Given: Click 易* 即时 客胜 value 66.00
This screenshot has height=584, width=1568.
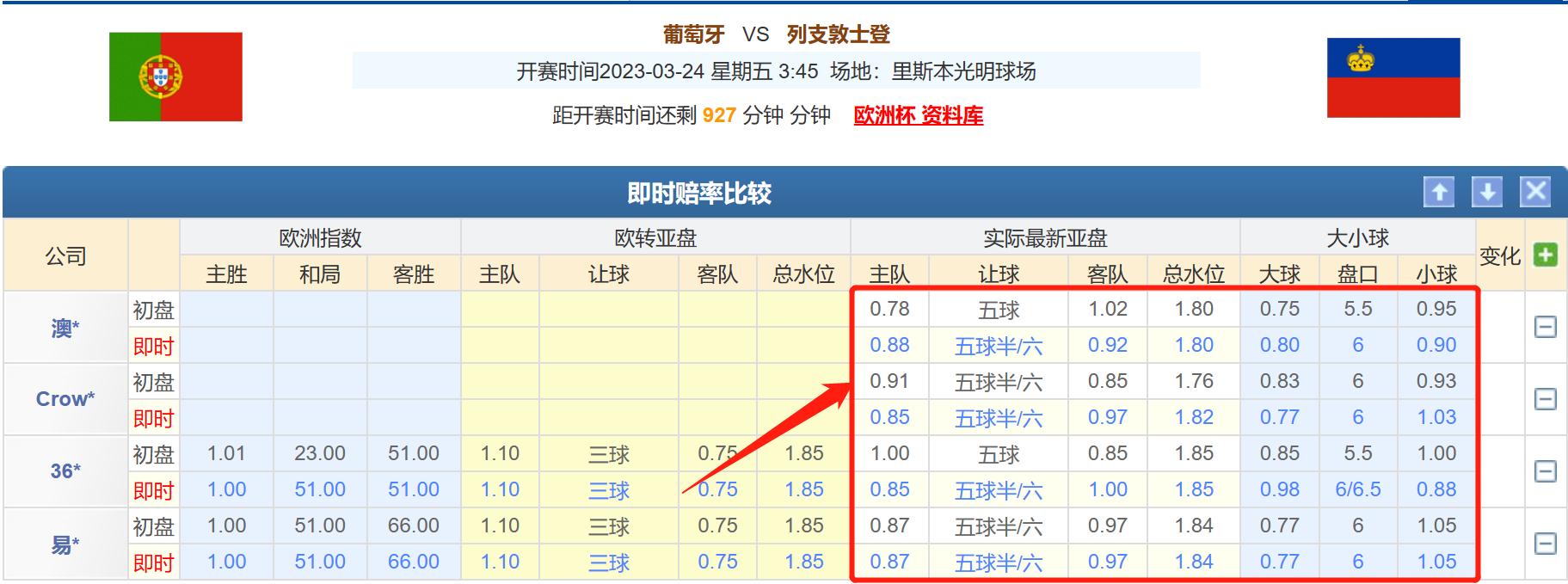Looking at the screenshot, I should pos(414,562).
